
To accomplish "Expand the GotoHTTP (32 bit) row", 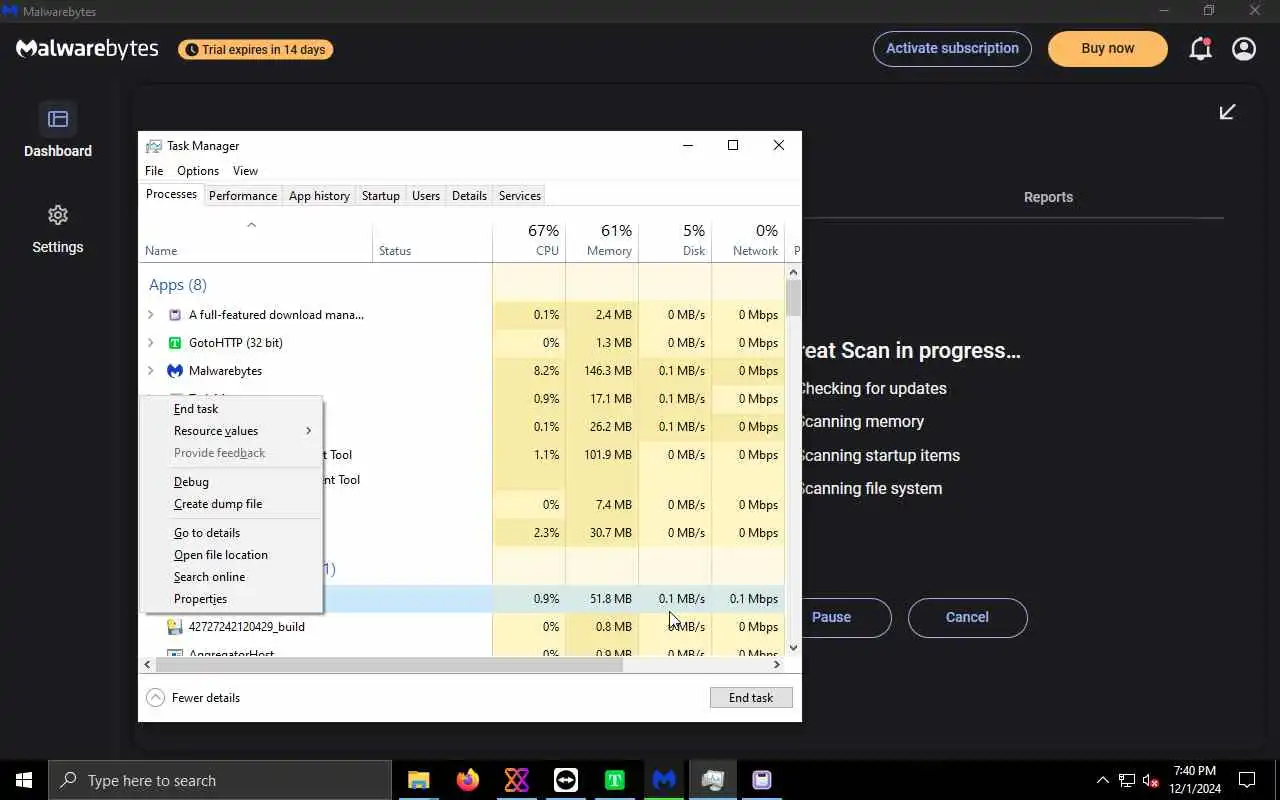I will click(151, 343).
